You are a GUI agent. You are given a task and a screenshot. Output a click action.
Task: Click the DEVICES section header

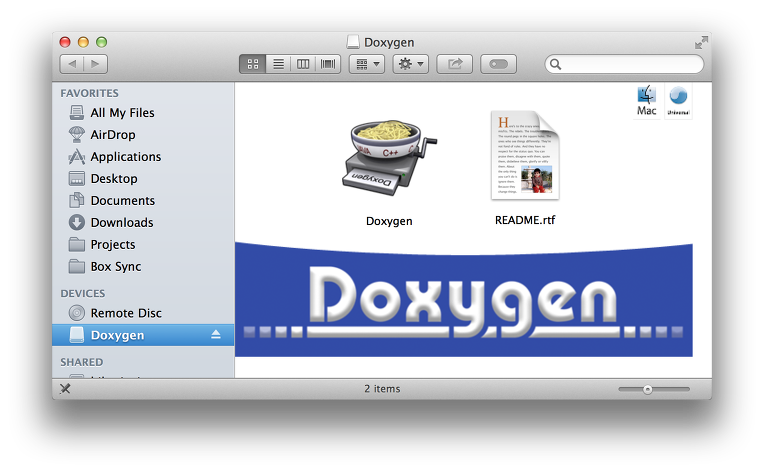tap(82, 293)
